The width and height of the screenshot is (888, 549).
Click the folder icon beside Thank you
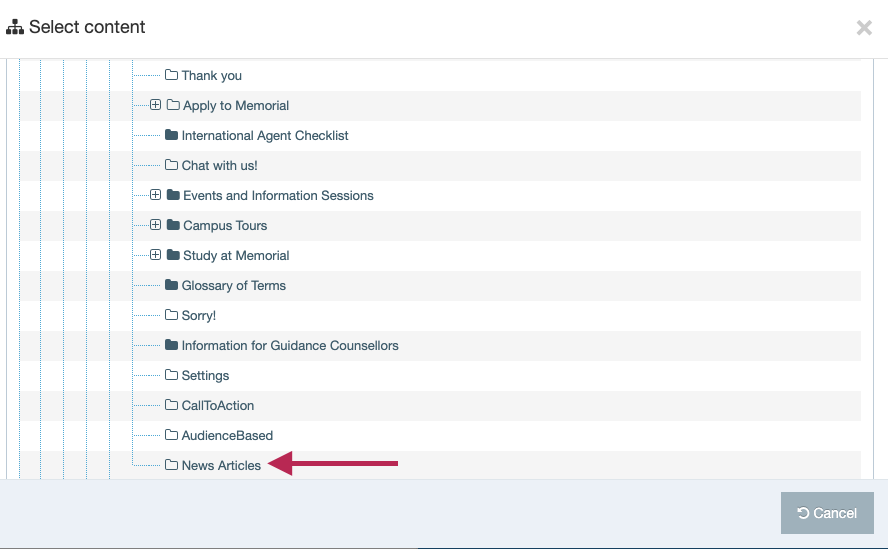click(x=171, y=75)
